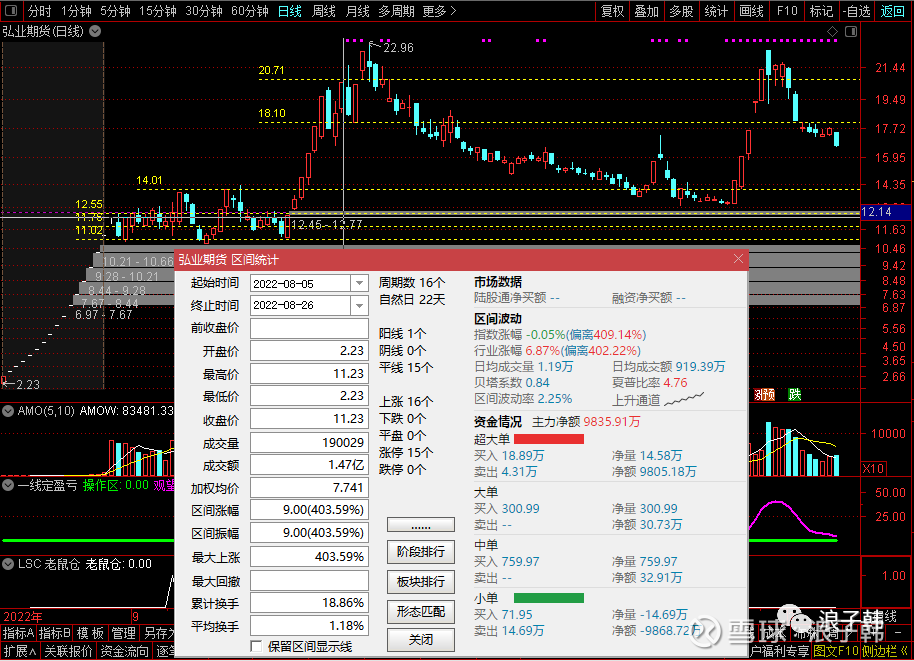The height and width of the screenshot is (661, 914).
Task: Open the 终止时间 date dropdown
Action: 359,305
